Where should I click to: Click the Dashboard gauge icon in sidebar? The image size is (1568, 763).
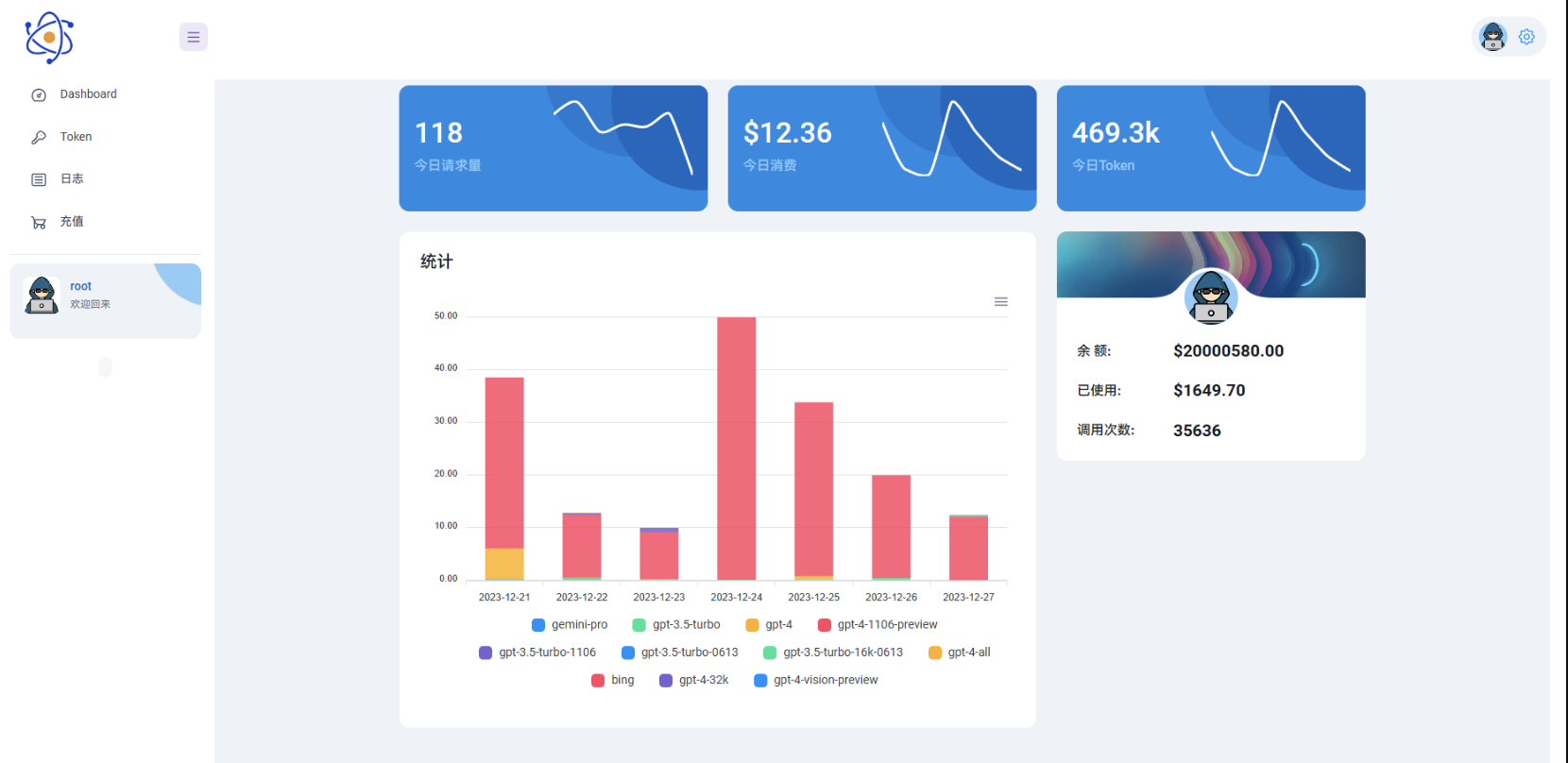(39, 94)
